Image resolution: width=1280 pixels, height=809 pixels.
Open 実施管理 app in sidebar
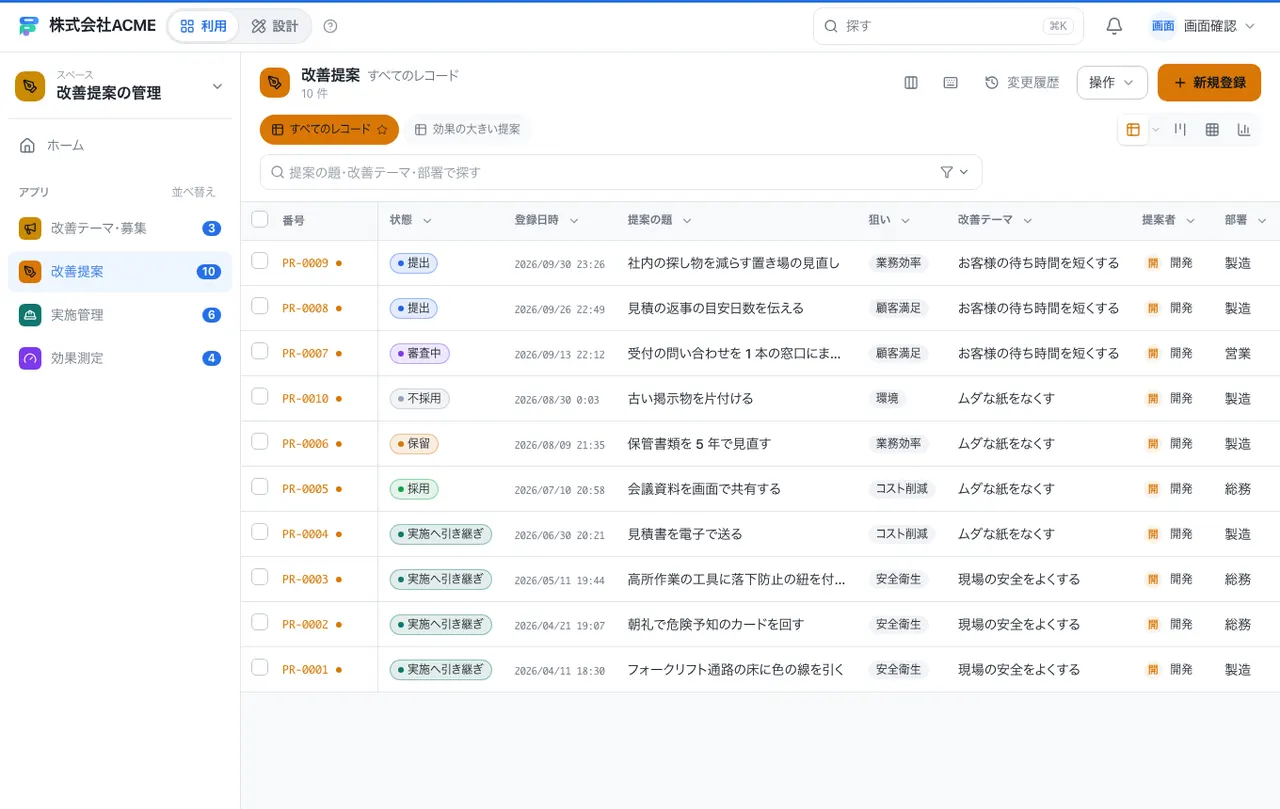pyautogui.click(x=120, y=315)
